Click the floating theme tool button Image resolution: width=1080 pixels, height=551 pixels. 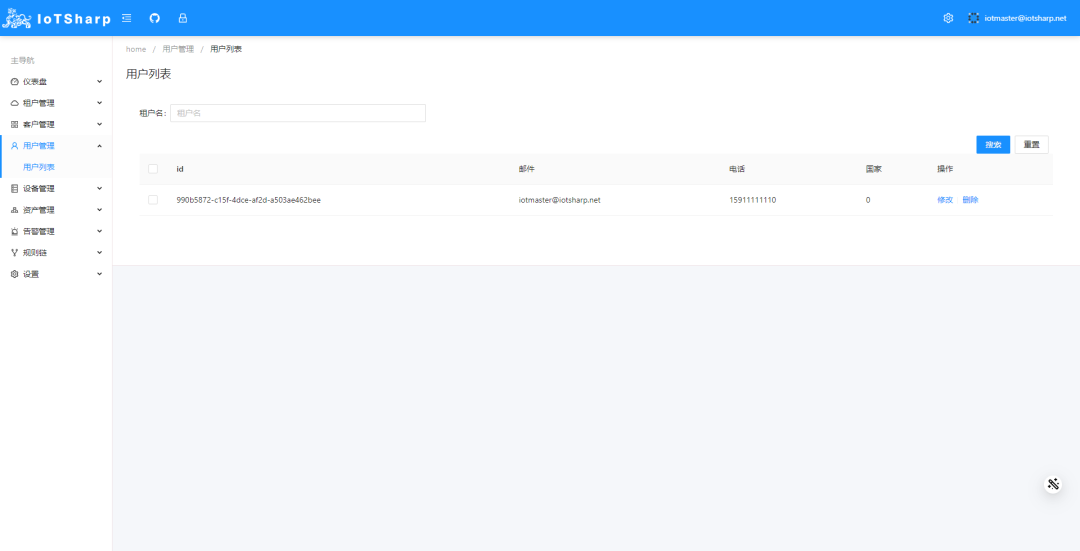coord(1052,484)
